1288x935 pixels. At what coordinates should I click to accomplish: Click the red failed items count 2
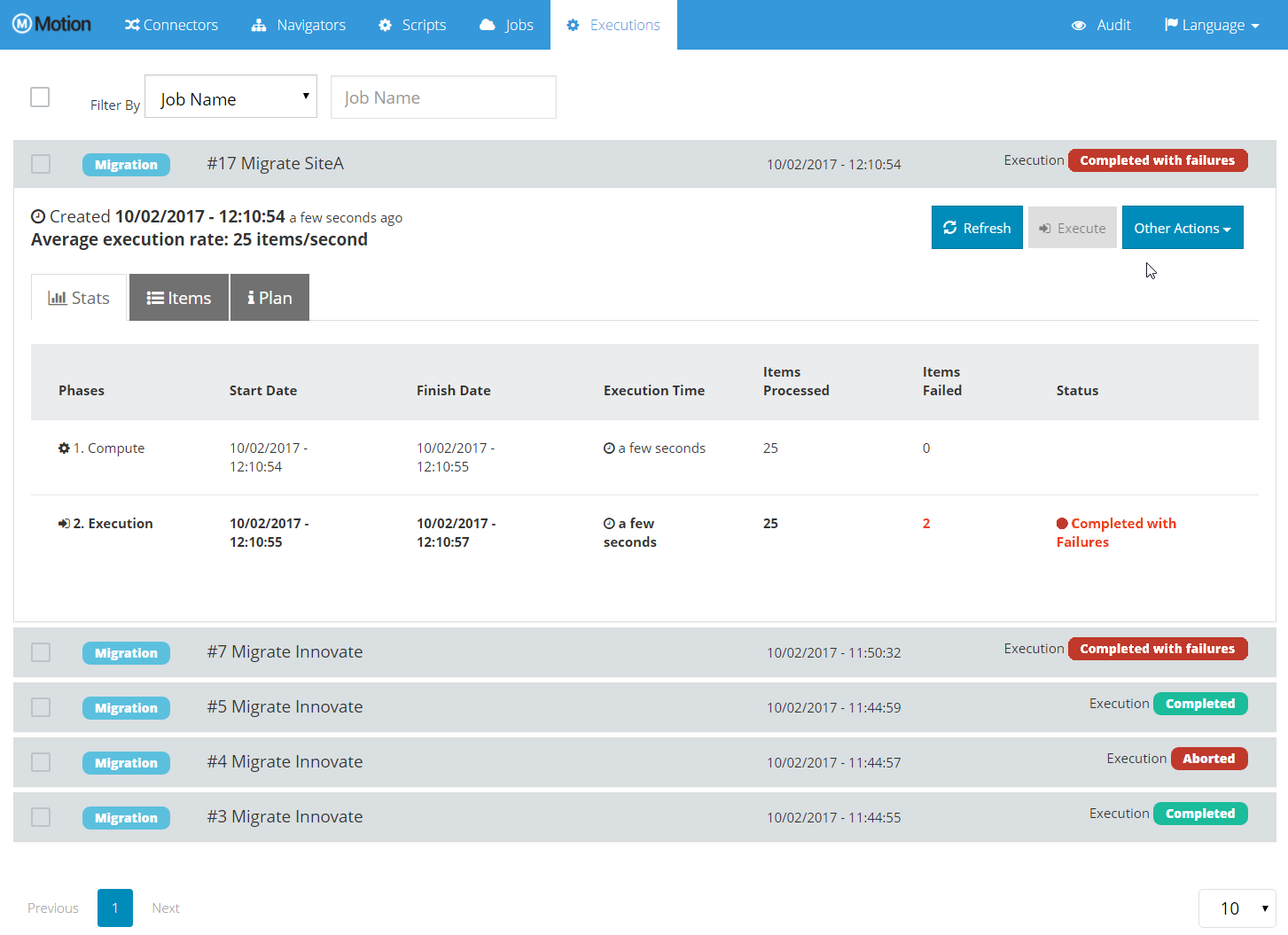click(926, 524)
